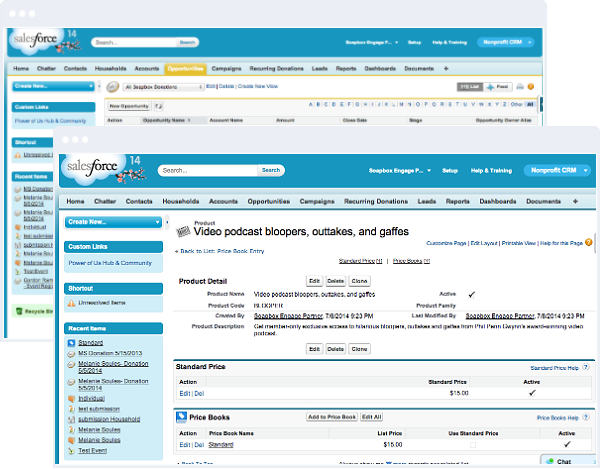Click the top Edit button in Product Detail
600x469 pixels.
(315, 281)
